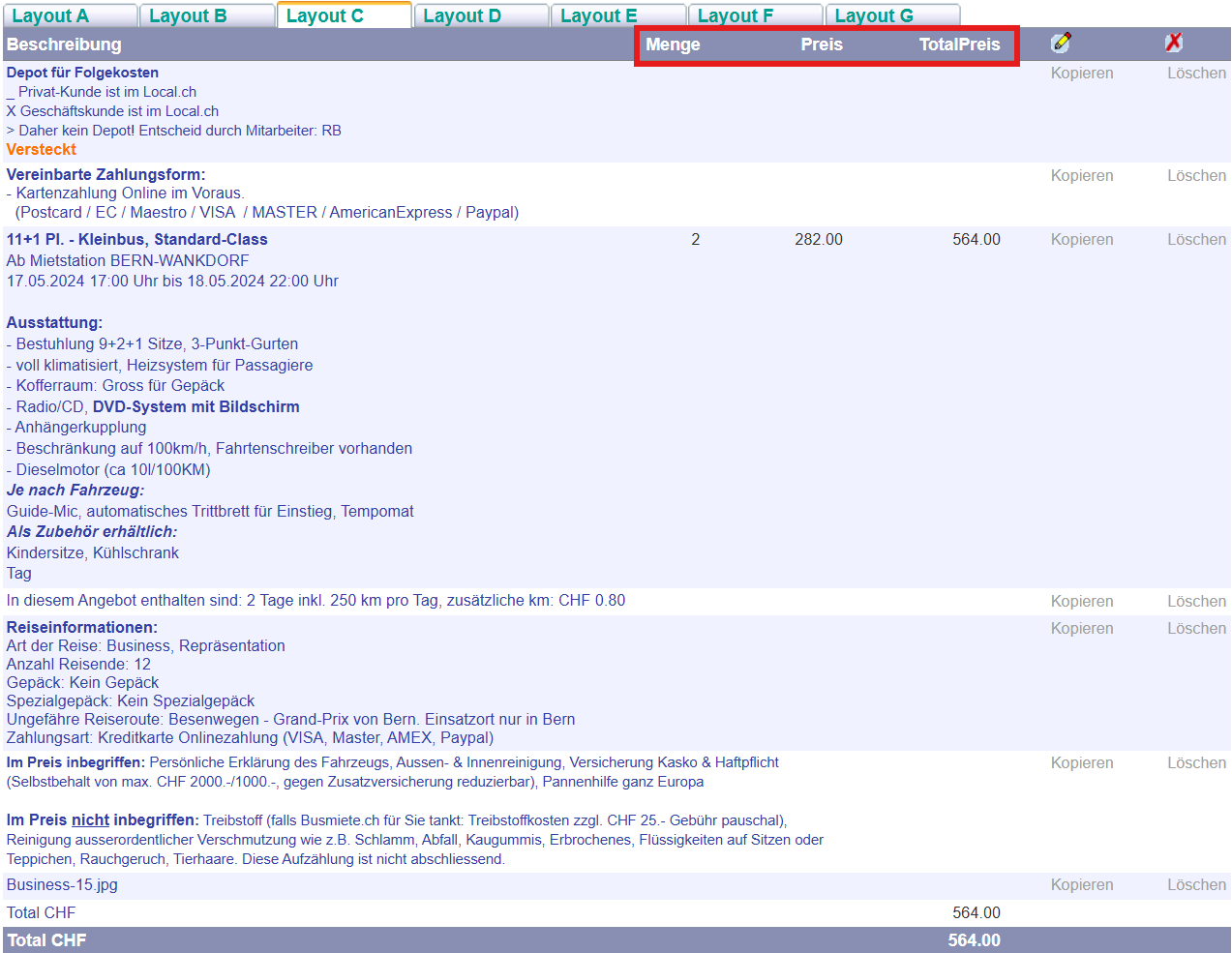Screen dimensions: 1232x953
Task: Go to the Layout F tab
Action: (756, 15)
